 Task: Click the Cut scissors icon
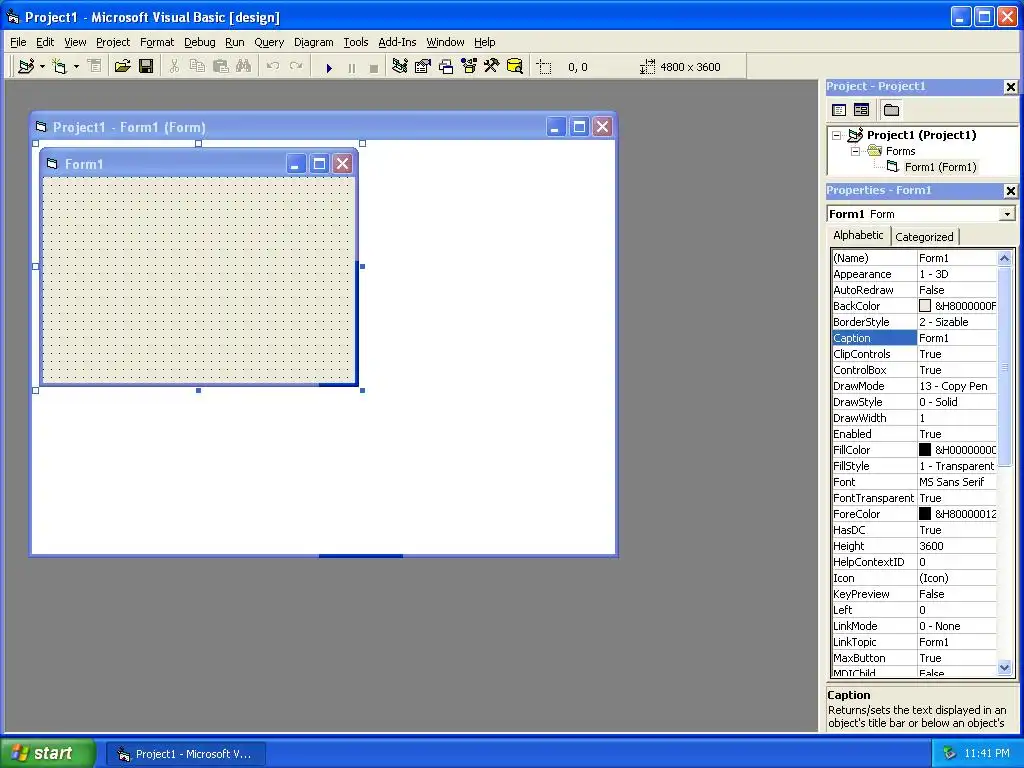[x=174, y=66]
